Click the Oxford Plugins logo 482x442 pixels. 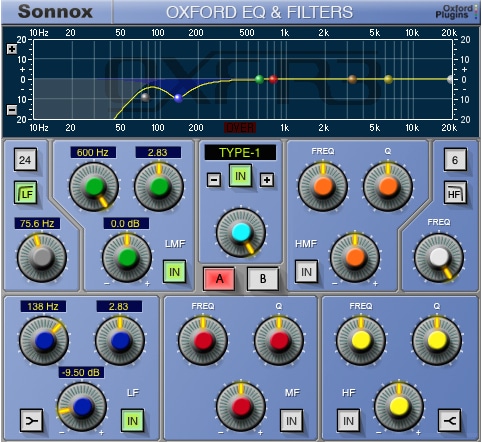click(456, 12)
